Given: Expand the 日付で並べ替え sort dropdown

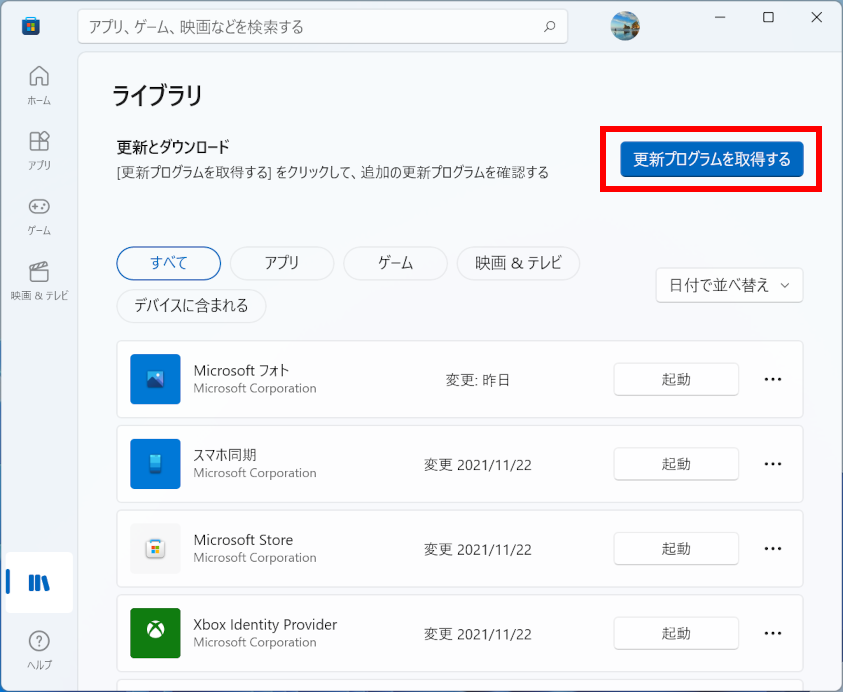Looking at the screenshot, I should pos(730,285).
